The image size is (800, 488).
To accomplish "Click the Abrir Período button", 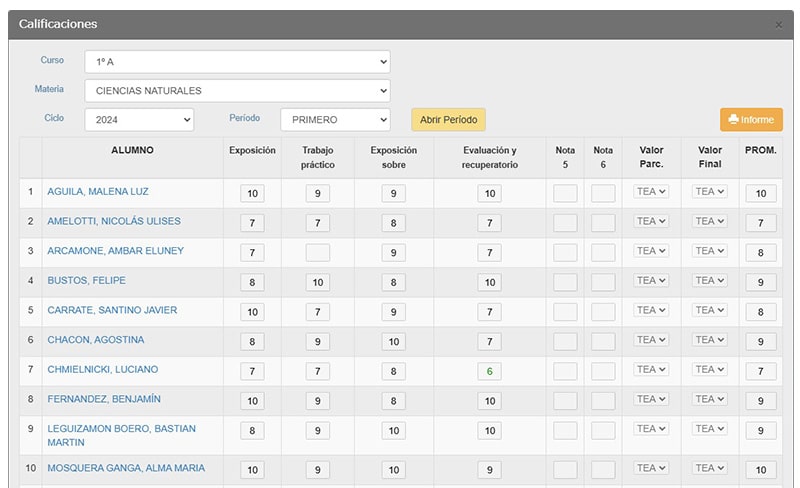I will (448, 120).
